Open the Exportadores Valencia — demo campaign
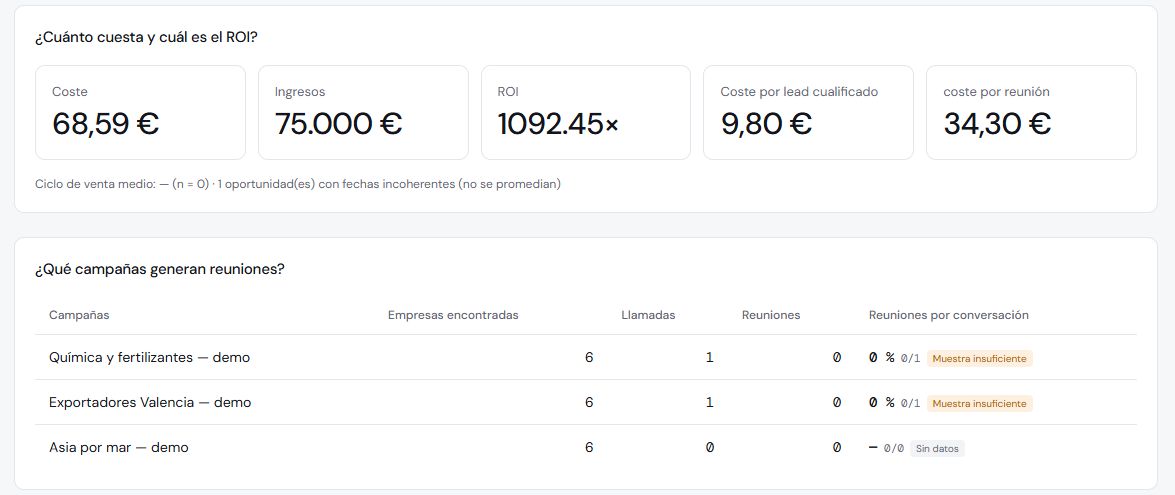The image size is (1175, 495). [150, 403]
